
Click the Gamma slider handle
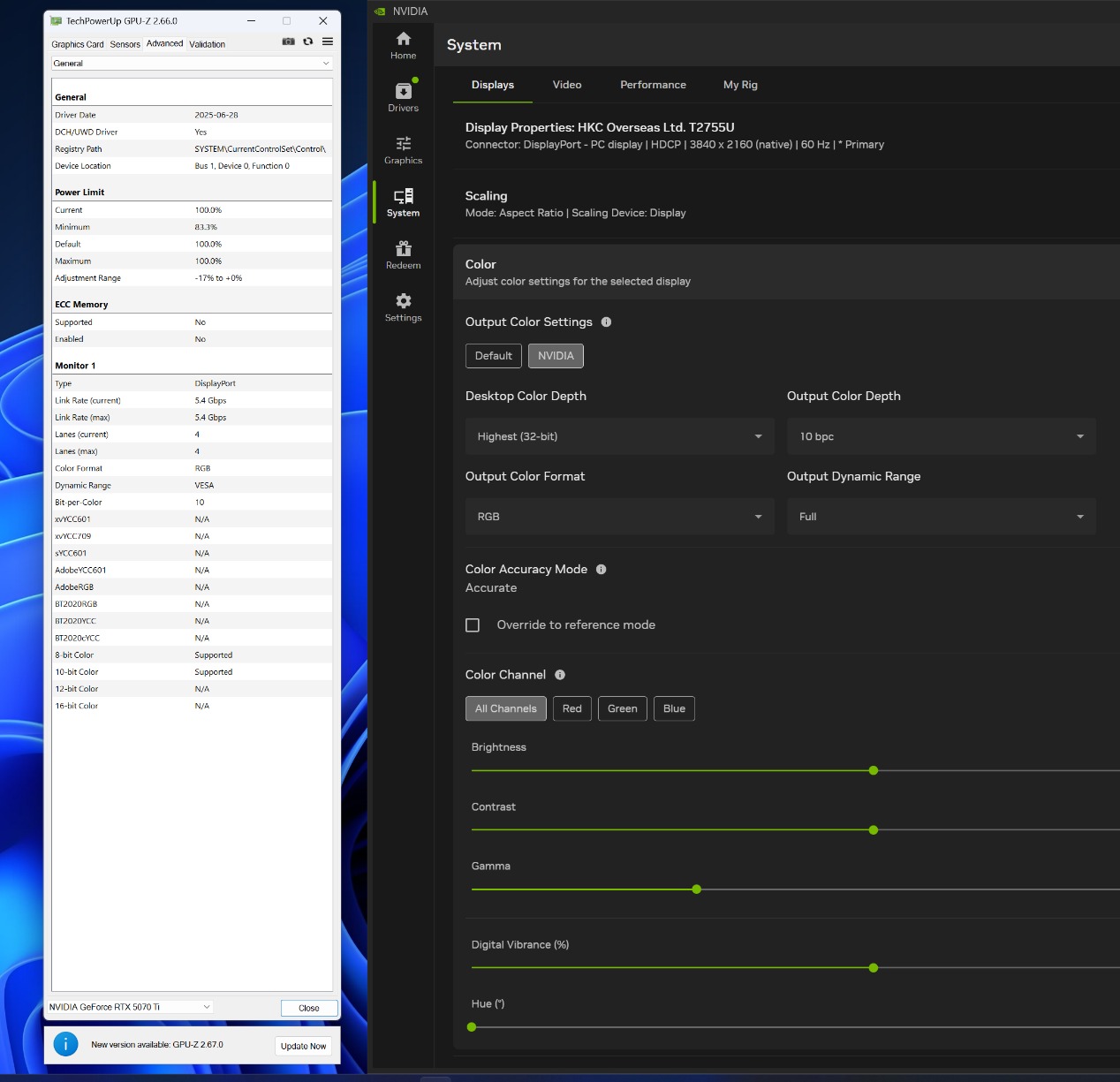pos(697,889)
